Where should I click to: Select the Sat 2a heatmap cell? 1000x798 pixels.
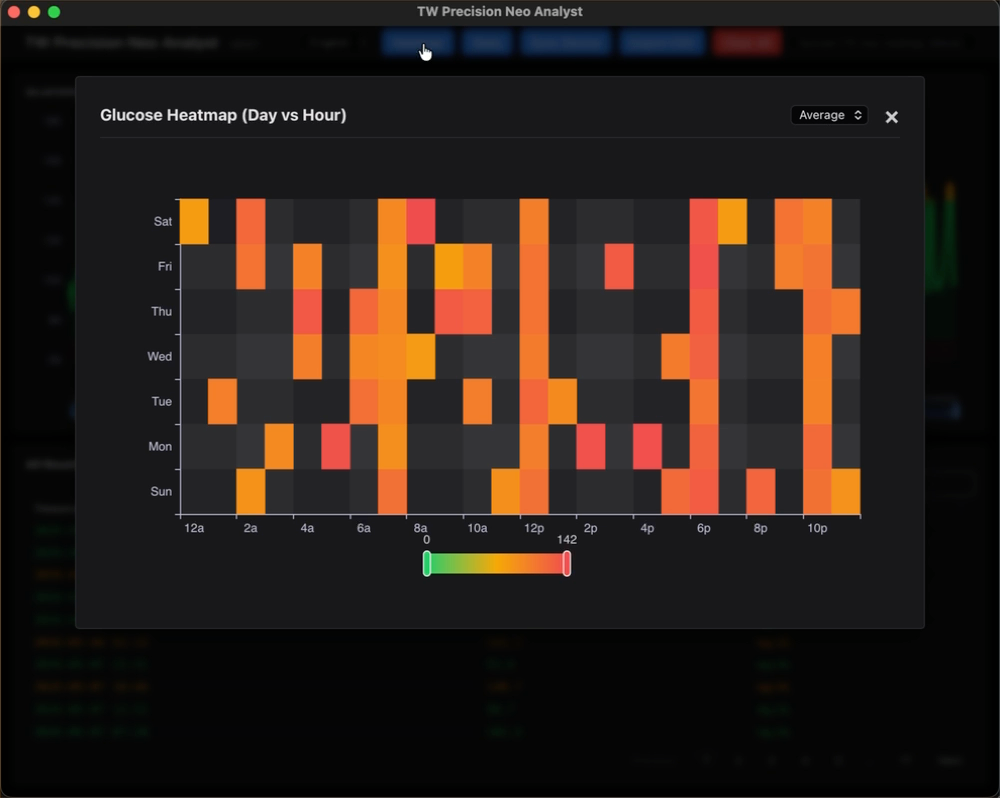coord(251,221)
